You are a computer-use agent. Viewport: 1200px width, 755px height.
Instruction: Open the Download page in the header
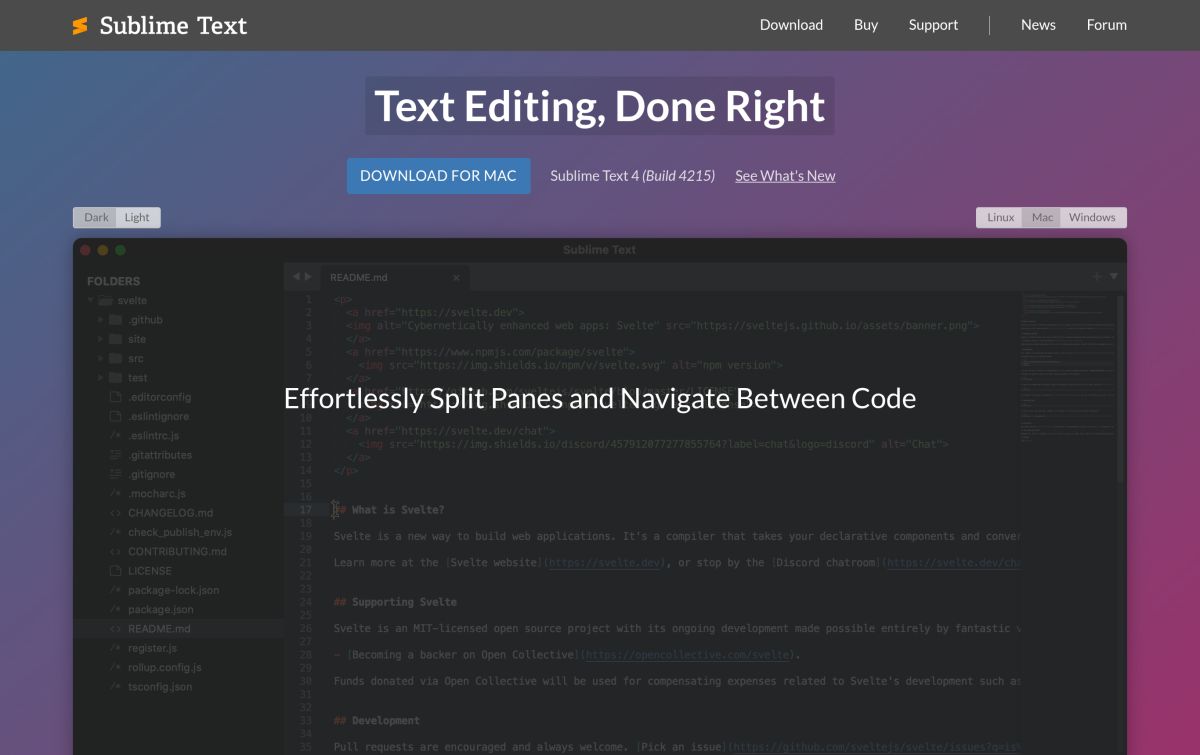[x=791, y=25]
